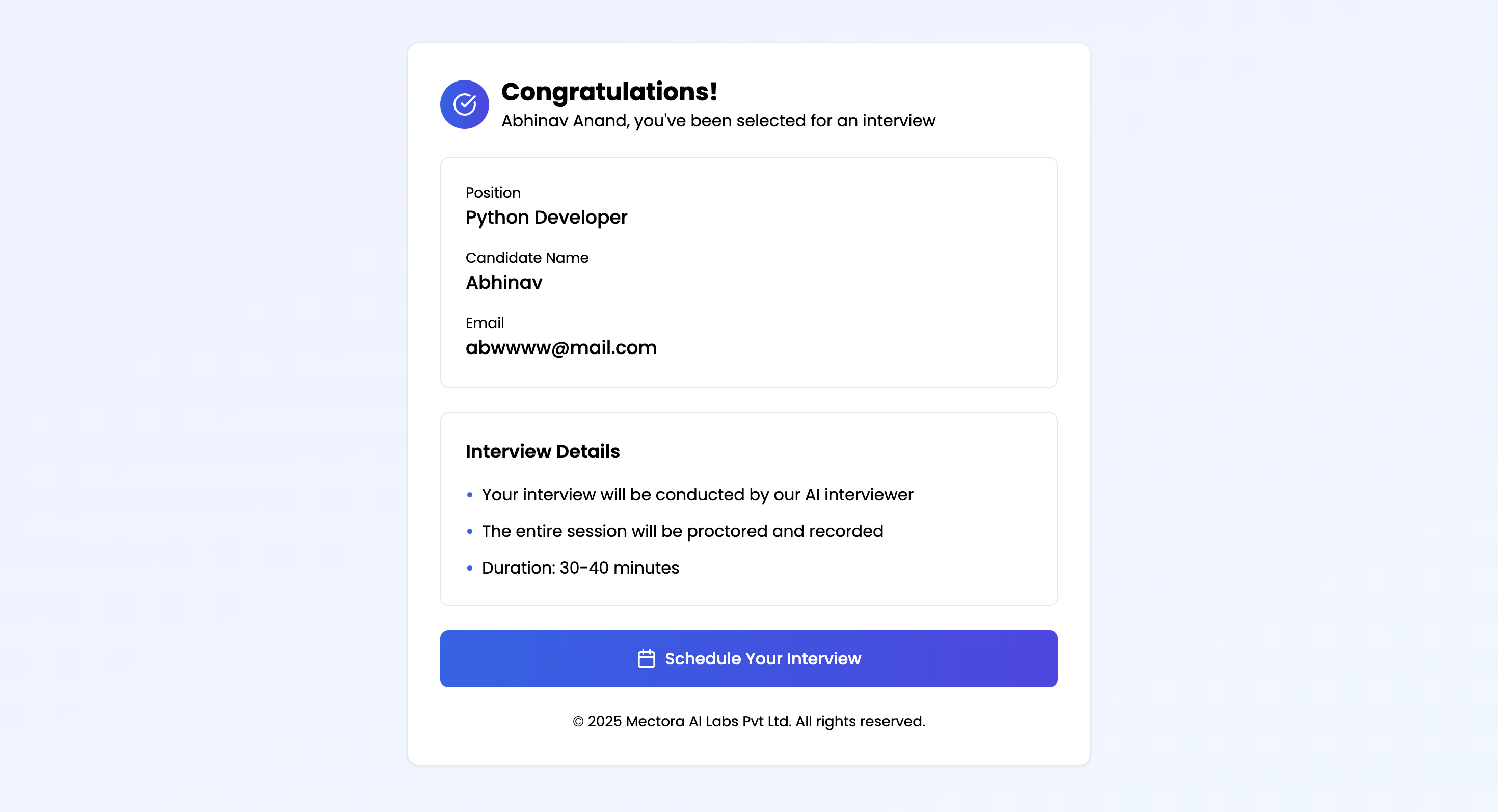The width and height of the screenshot is (1498, 812).
Task: Click the Position label
Action: click(493, 193)
